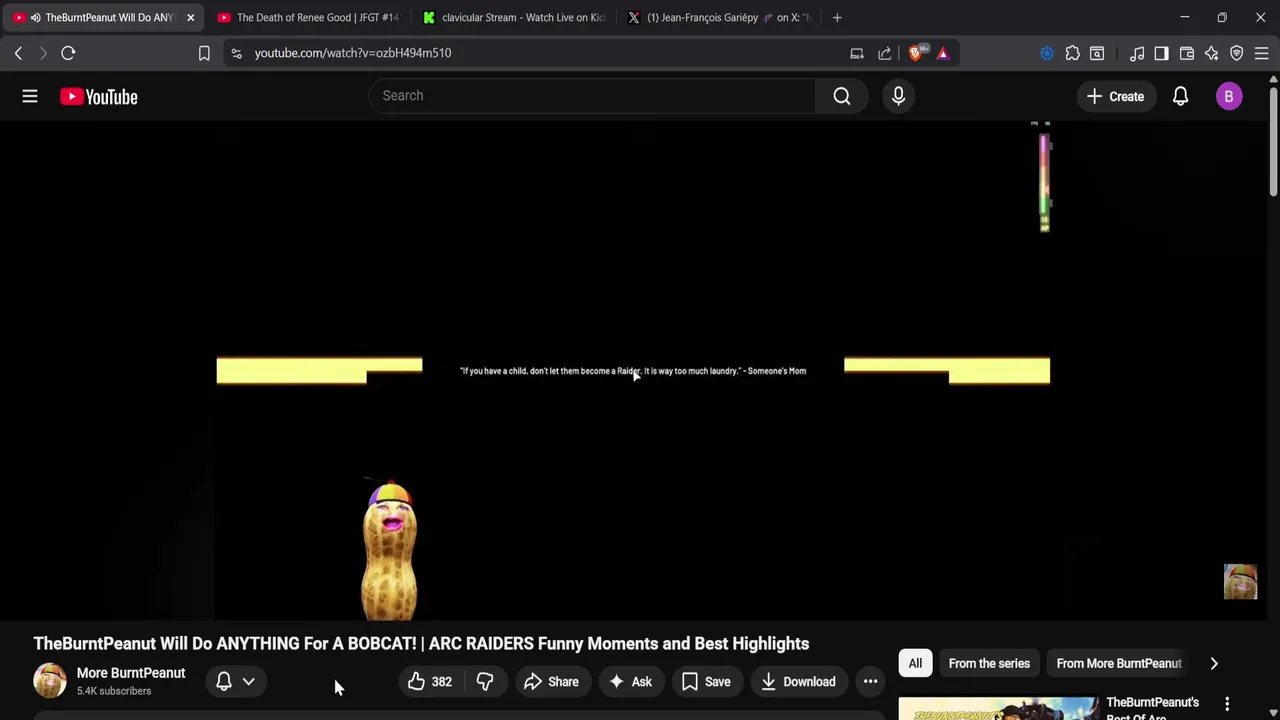Open the site settings icon in address bar
Image resolution: width=1280 pixels, height=720 pixels.
coord(236,53)
